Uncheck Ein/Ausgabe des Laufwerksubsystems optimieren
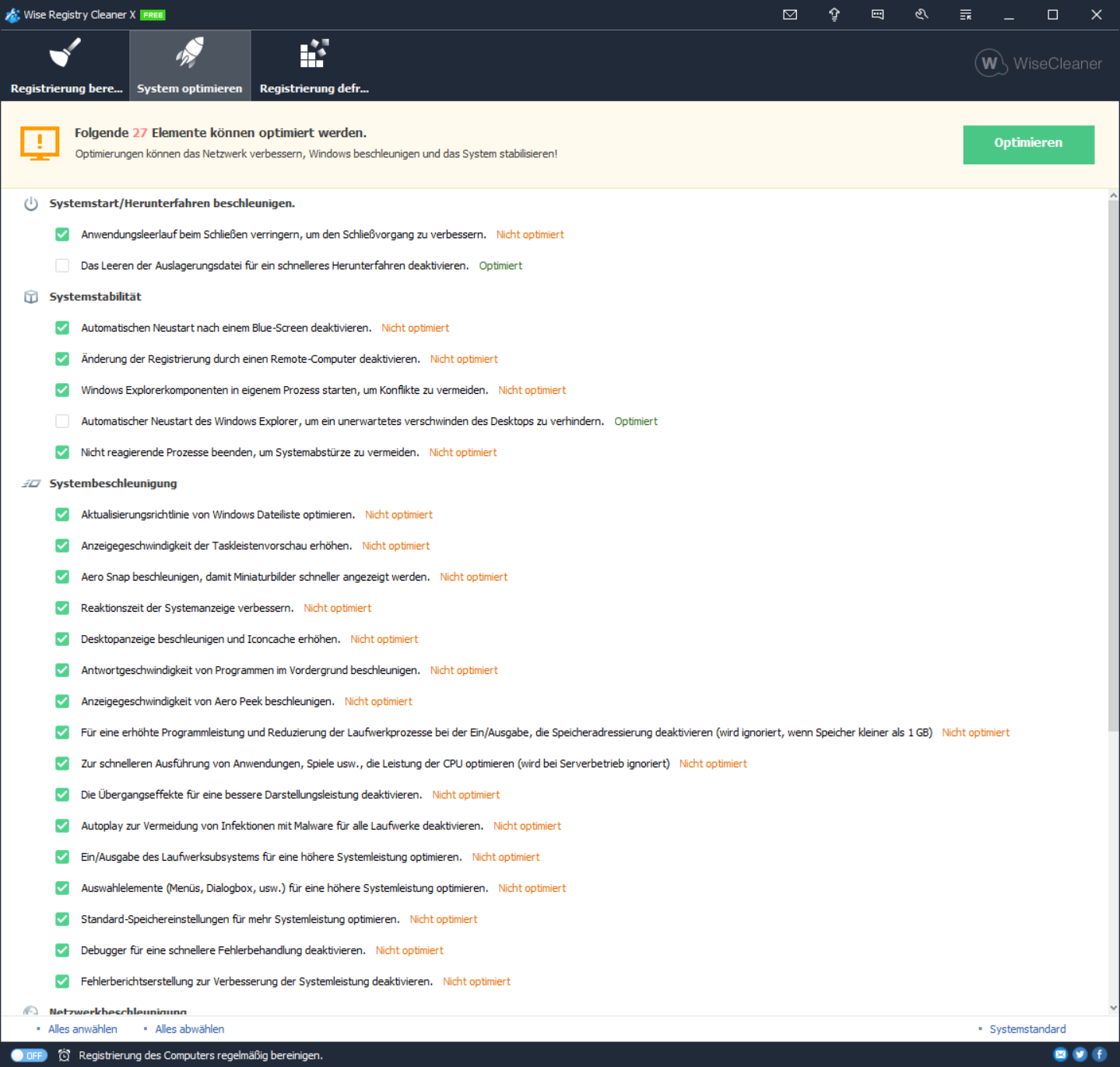The height and width of the screenshot is (1067, 1120). pyautogui.click(x=62, y=857)
